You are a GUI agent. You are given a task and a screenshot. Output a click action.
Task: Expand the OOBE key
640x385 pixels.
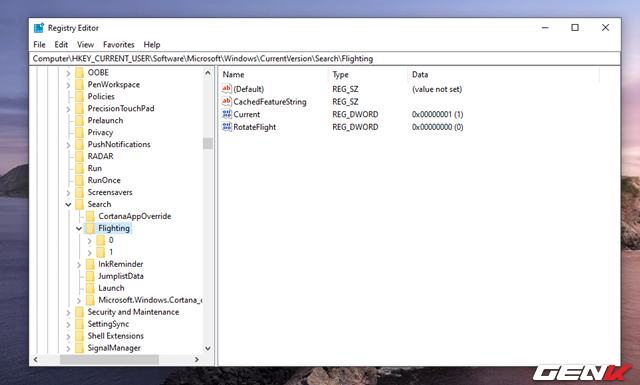click(x=68, y=73)
